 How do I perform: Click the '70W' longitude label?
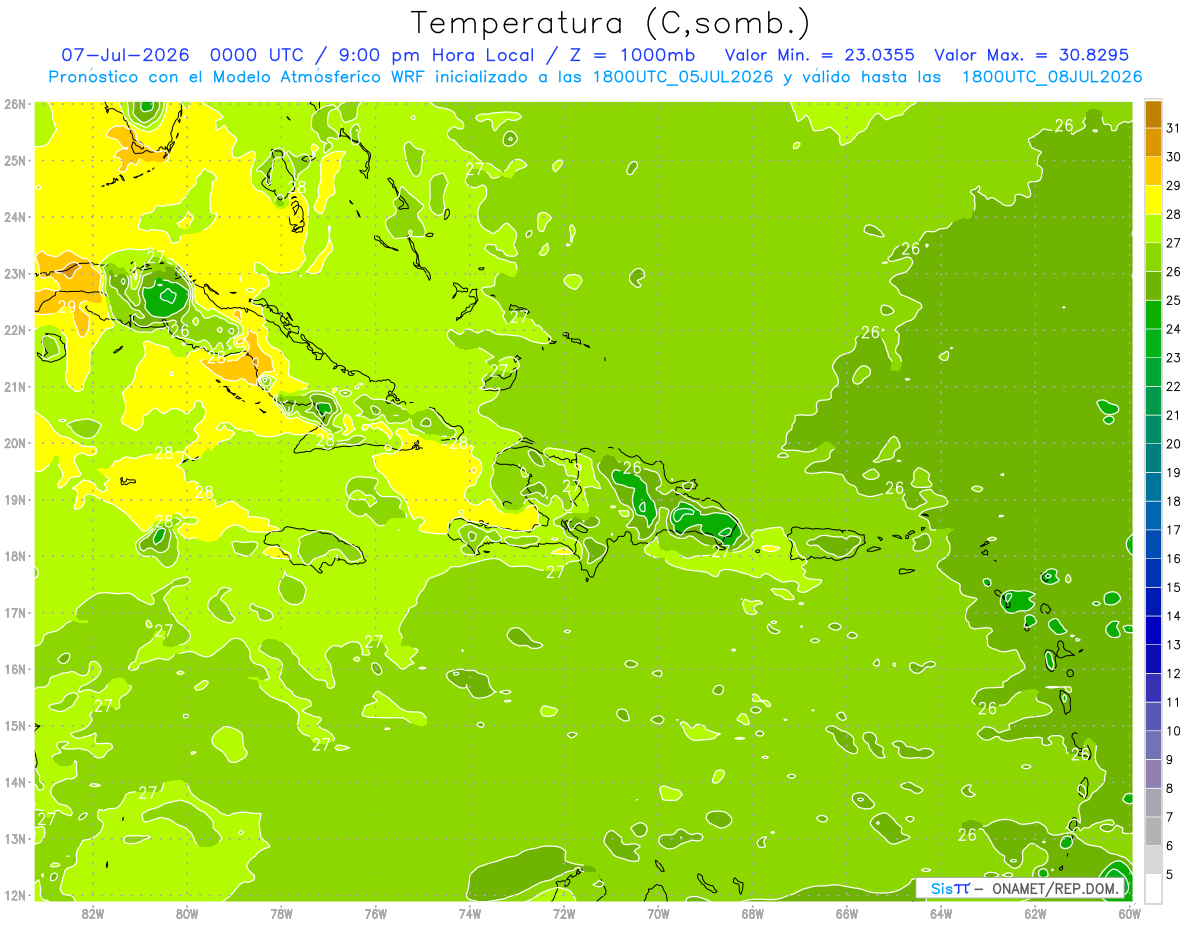coord(658,914)
